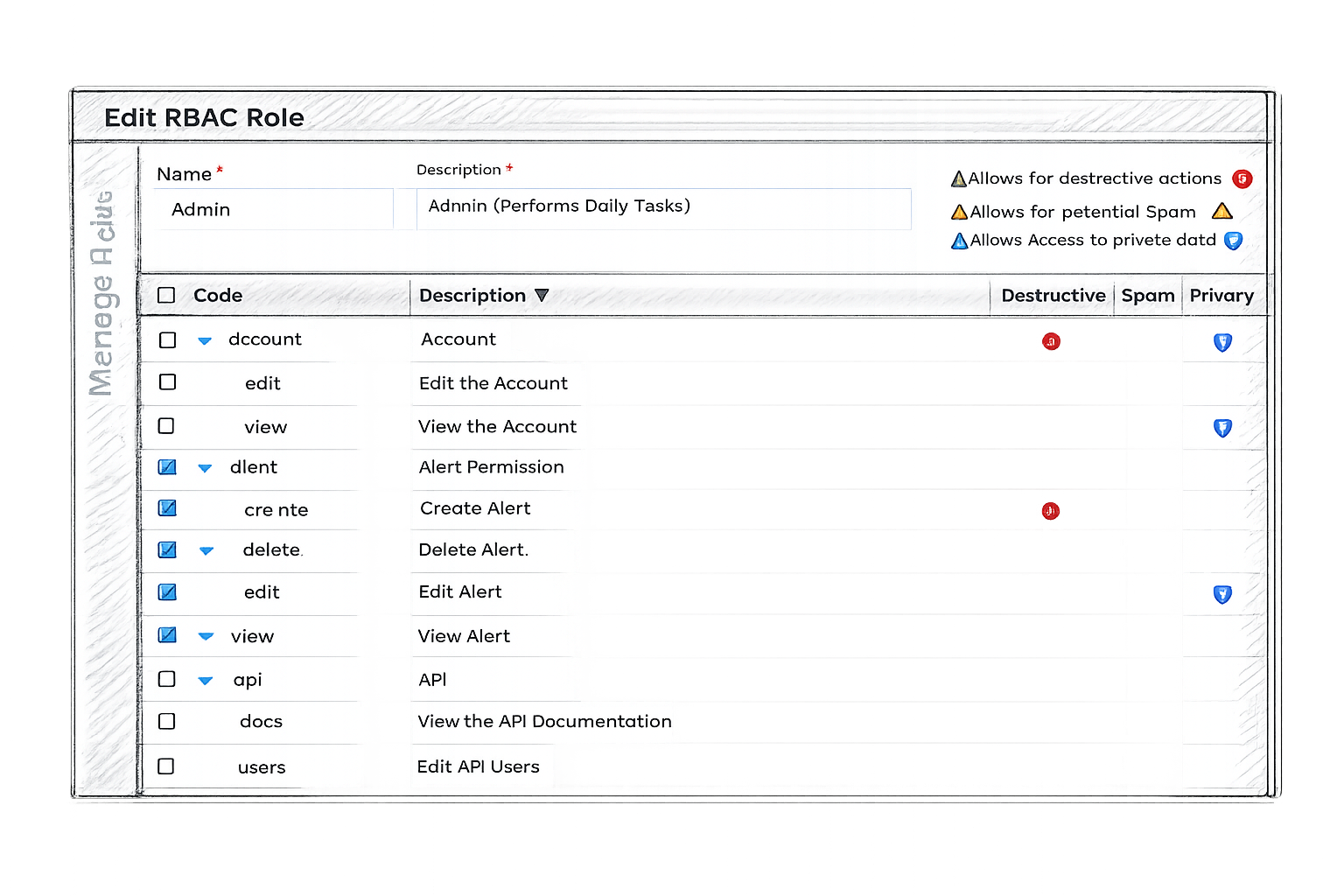Collapse the dccount tree node arrow
Viewport: 1344px width, 896px height.
coord(205,341)
